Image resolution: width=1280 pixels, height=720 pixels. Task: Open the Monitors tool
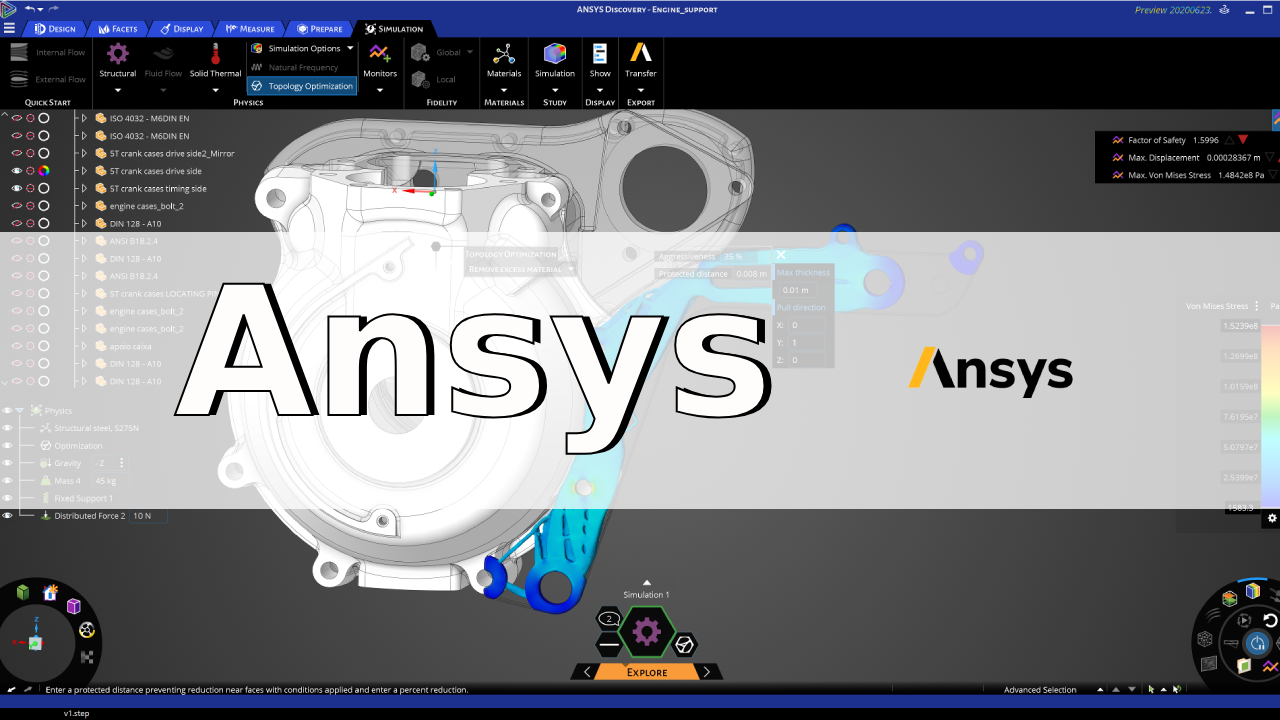click(380, 60)
